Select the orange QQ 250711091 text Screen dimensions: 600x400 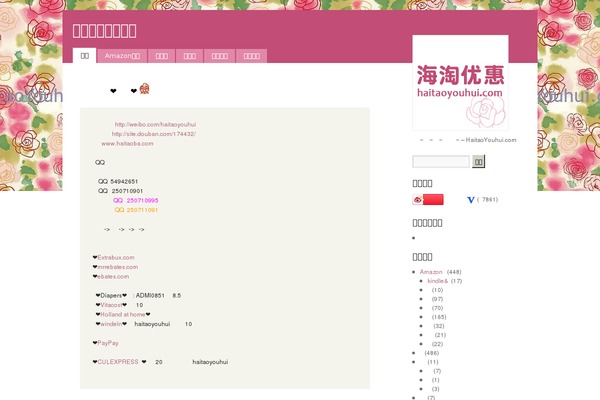(136, 210)
